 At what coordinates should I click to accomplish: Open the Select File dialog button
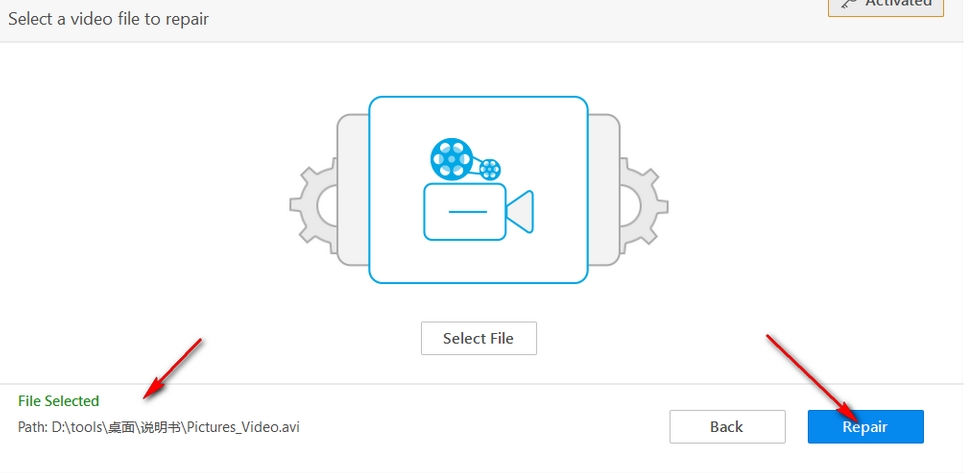(x=478, y=338)
